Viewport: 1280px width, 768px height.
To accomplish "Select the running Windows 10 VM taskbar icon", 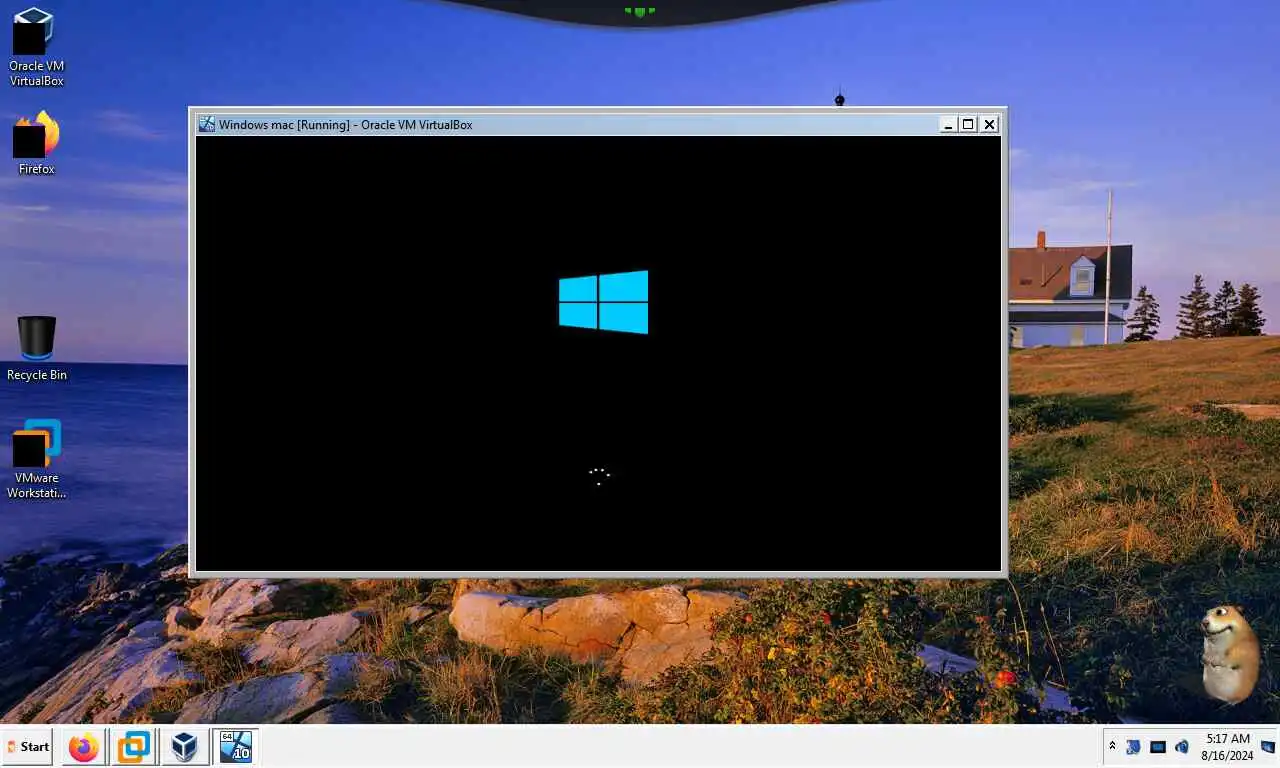I will click(234, 746).
